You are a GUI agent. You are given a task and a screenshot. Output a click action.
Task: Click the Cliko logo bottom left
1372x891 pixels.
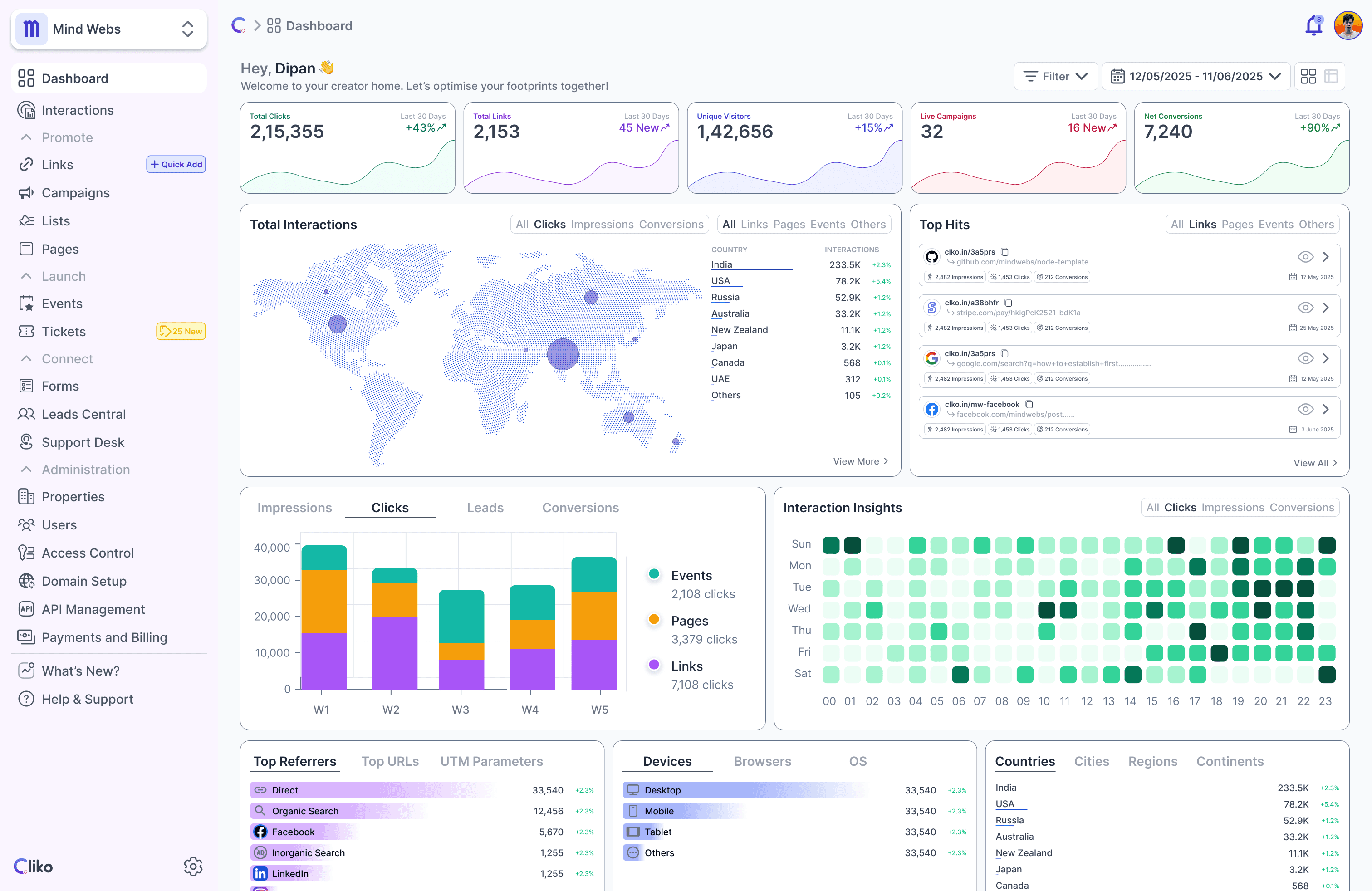pyautogui.click(x=33, y=866)
